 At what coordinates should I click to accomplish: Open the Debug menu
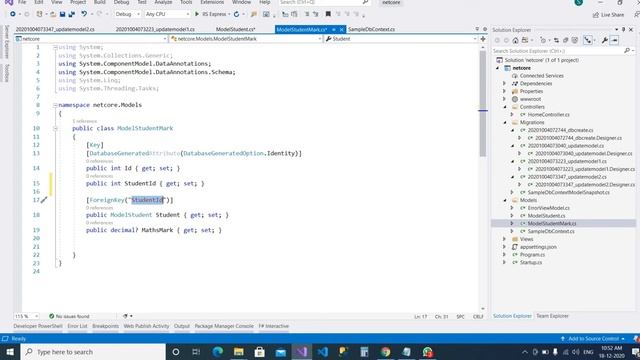[x=121, y=2]
